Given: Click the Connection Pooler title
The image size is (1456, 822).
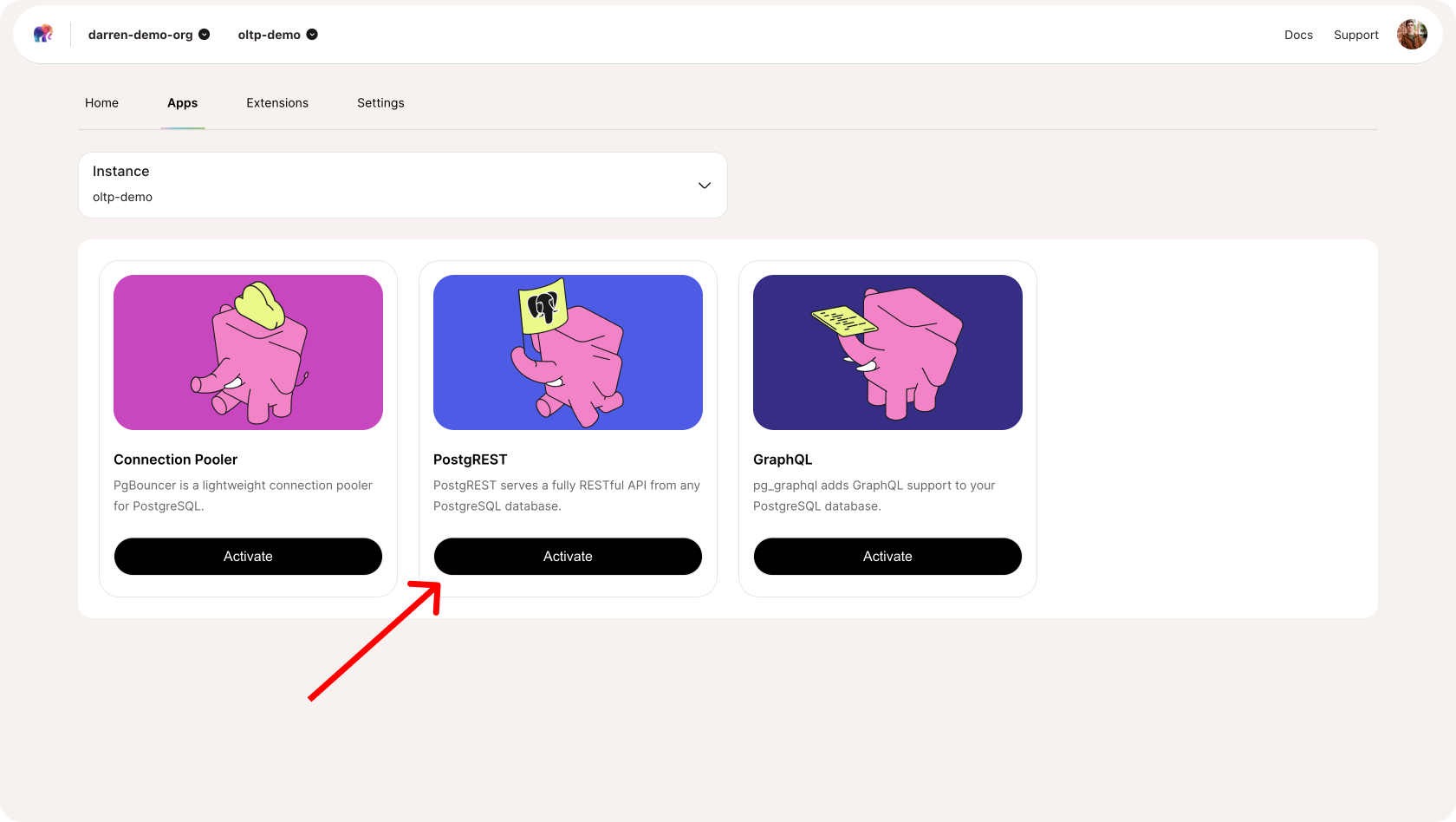Looking at the screenshot, I should coord(175,460).
